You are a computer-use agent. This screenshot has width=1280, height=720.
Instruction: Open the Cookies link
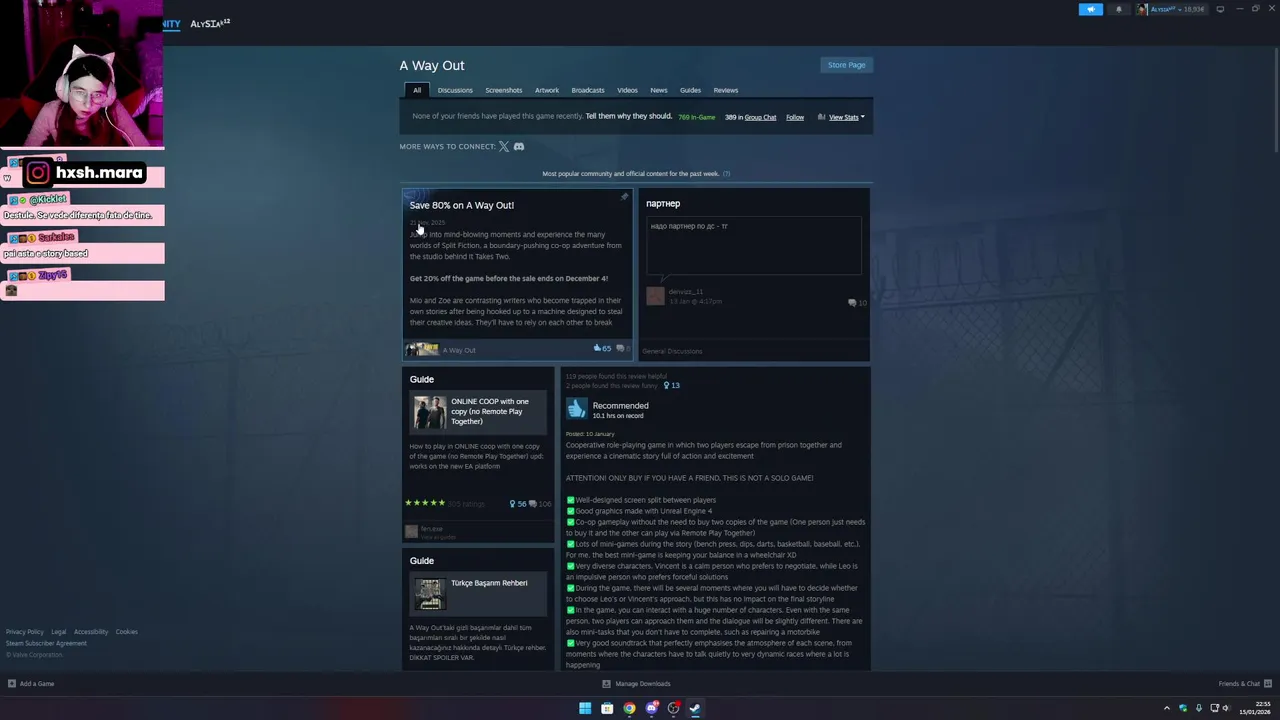click(x=126, y=632)
